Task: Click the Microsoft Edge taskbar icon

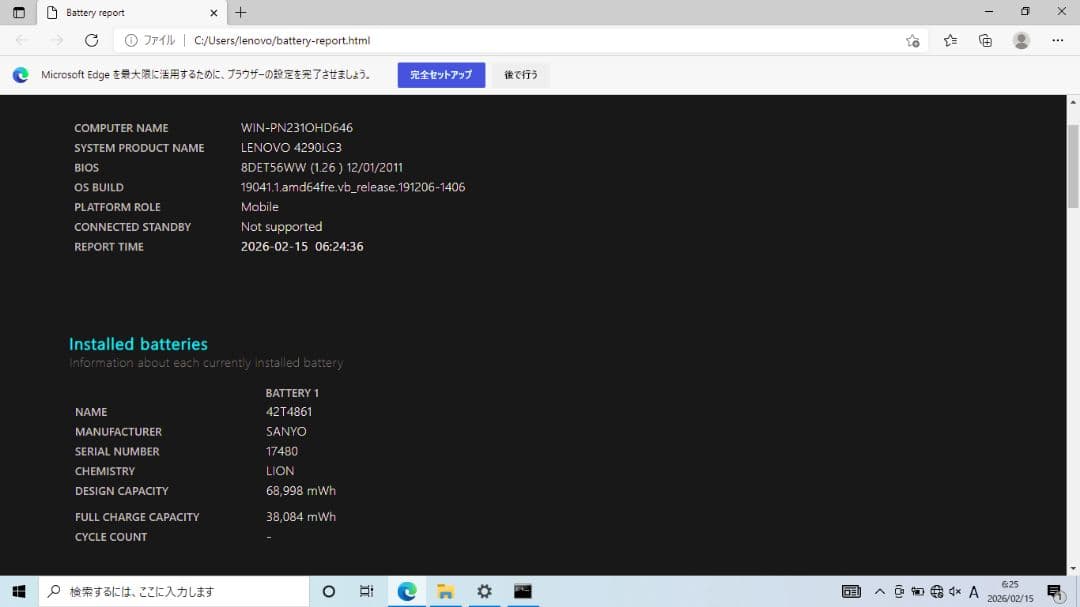Action: tap(406, 591)
